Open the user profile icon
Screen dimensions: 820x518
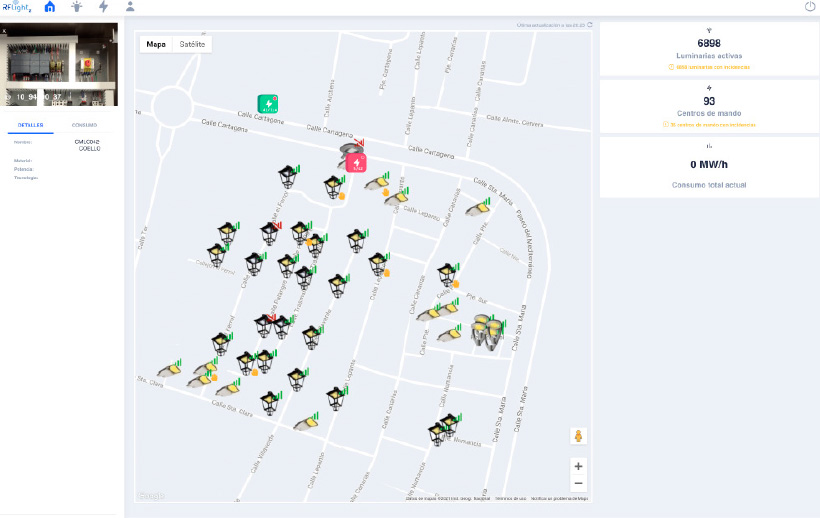click(130, 6)
